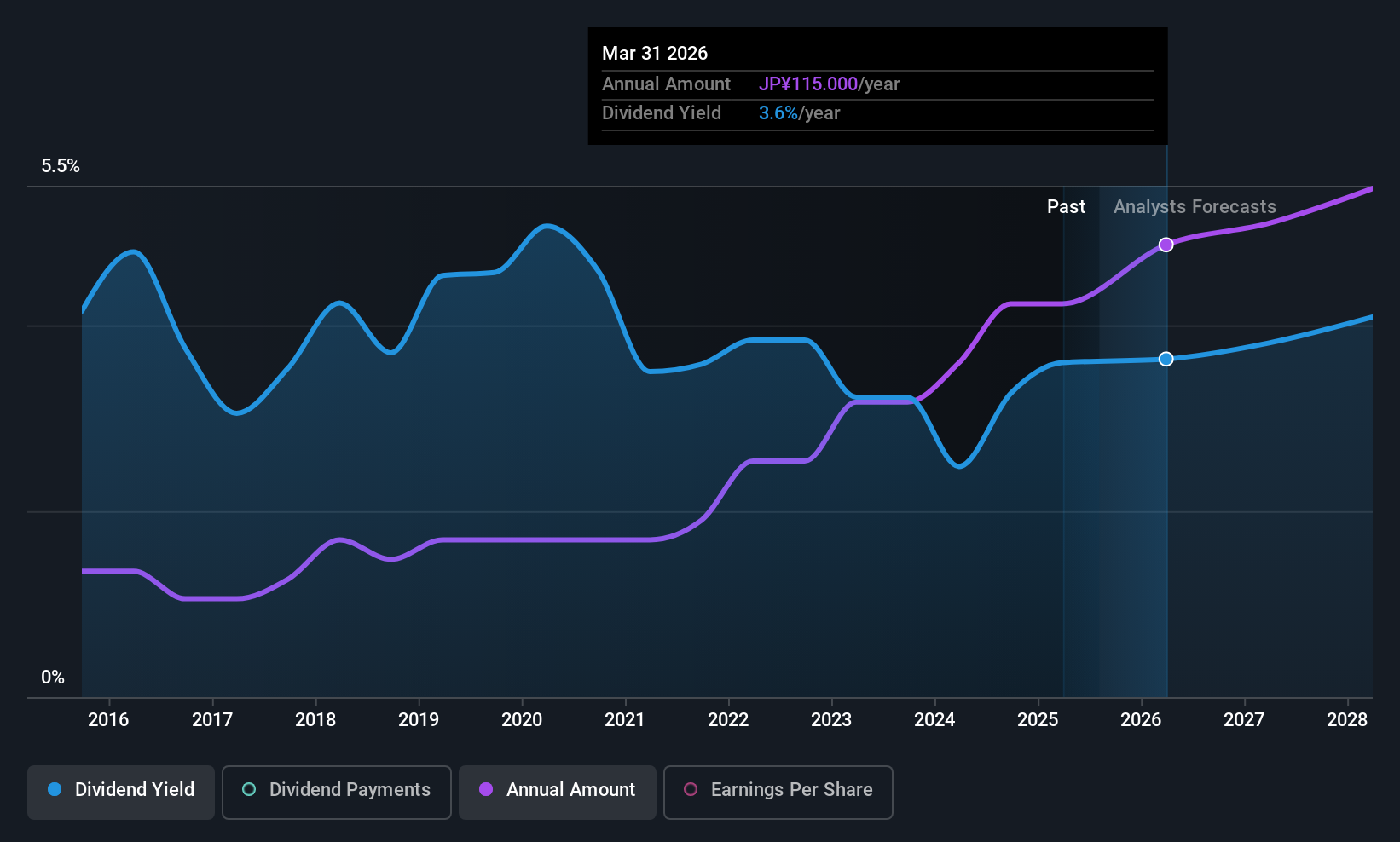This screenshot has width=1400, height=842.
Task: Select the blue yield data point at 2026
Action: click(x=1166, y=359)
